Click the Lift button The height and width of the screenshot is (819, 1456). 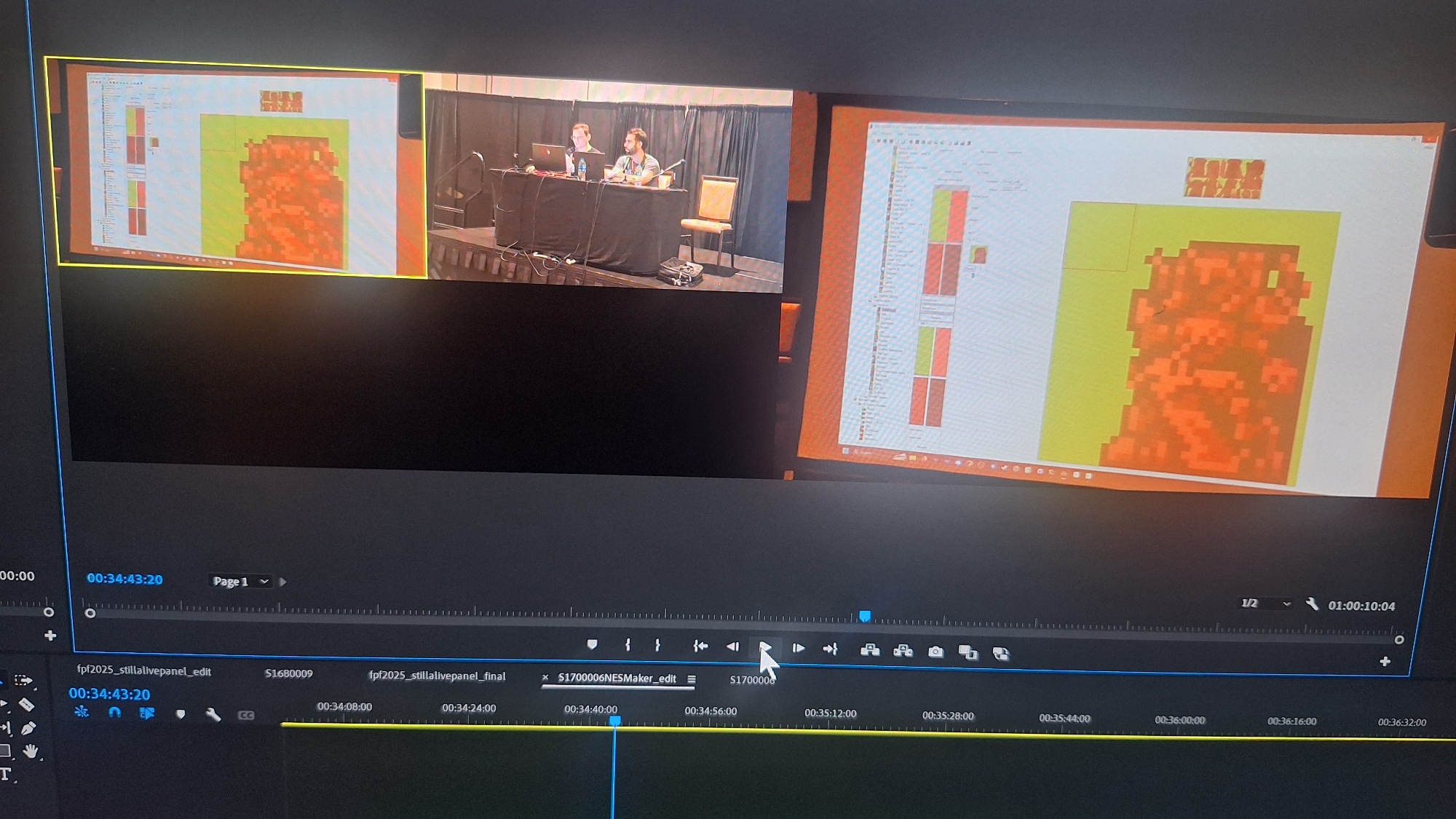coord(870,650)
